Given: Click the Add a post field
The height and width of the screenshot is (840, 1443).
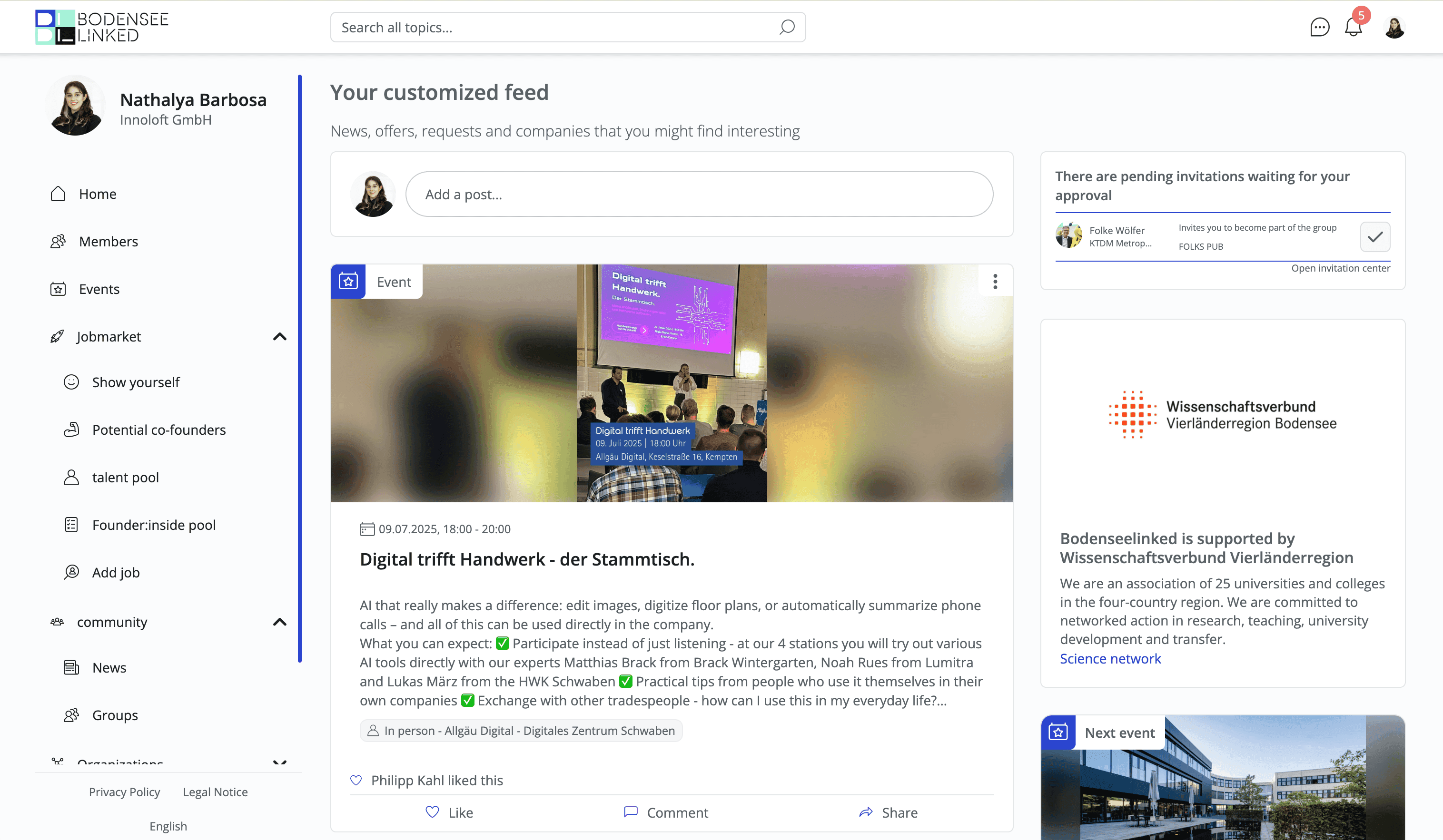Looking at the screenshot, I should [x=699, y=194].
